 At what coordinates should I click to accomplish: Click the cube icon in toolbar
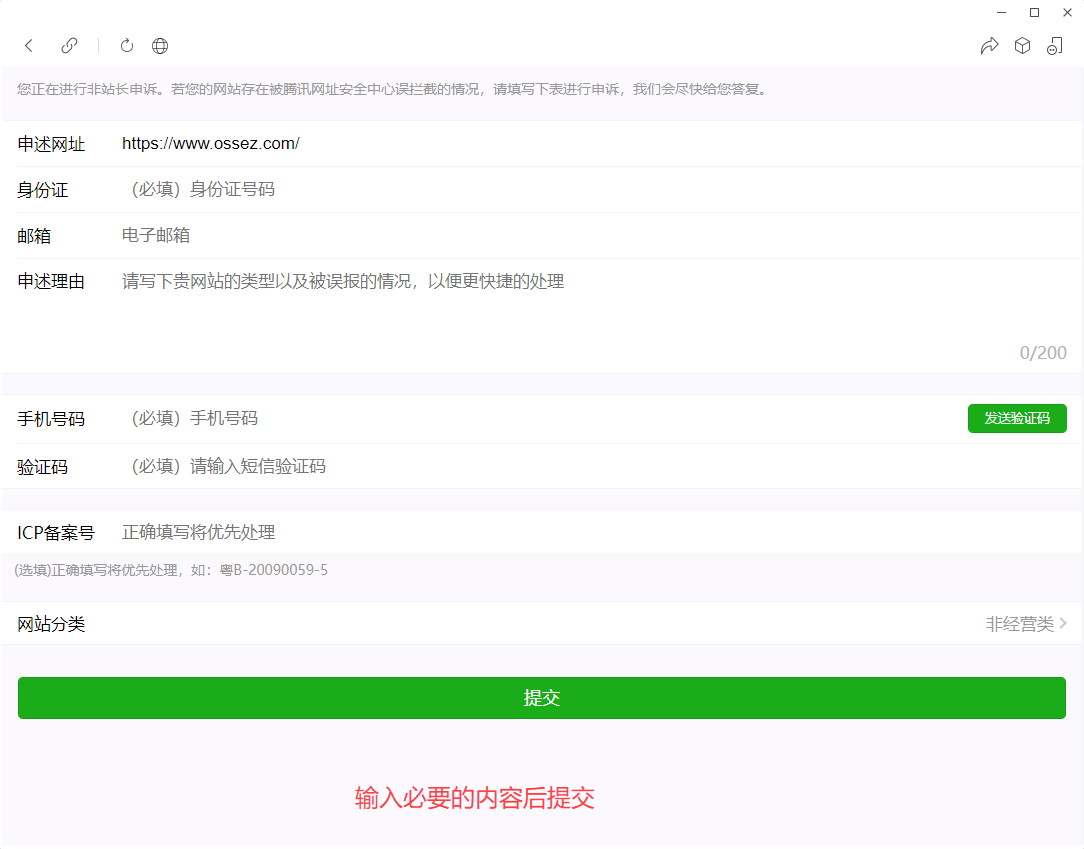(x=1022, y=45)
